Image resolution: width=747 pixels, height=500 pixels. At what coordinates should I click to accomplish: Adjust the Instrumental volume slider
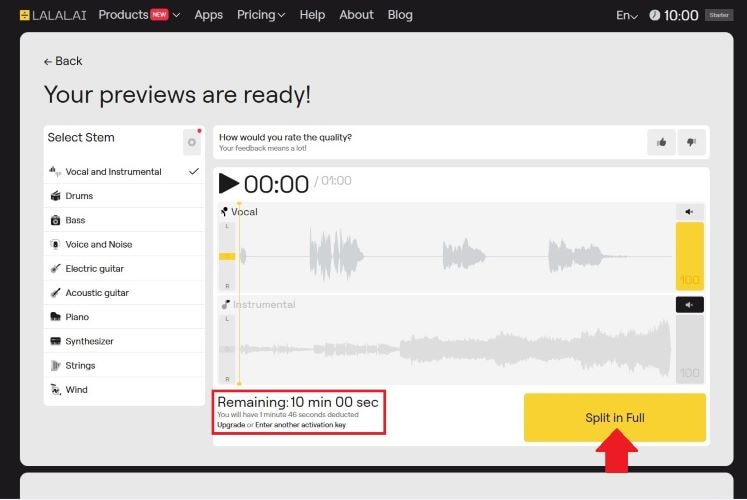click(x=689, y=349)
